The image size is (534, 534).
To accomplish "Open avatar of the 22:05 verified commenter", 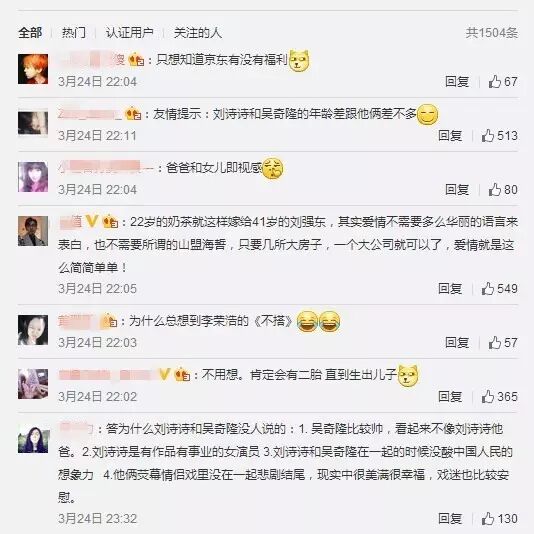I will coord(33,231).
